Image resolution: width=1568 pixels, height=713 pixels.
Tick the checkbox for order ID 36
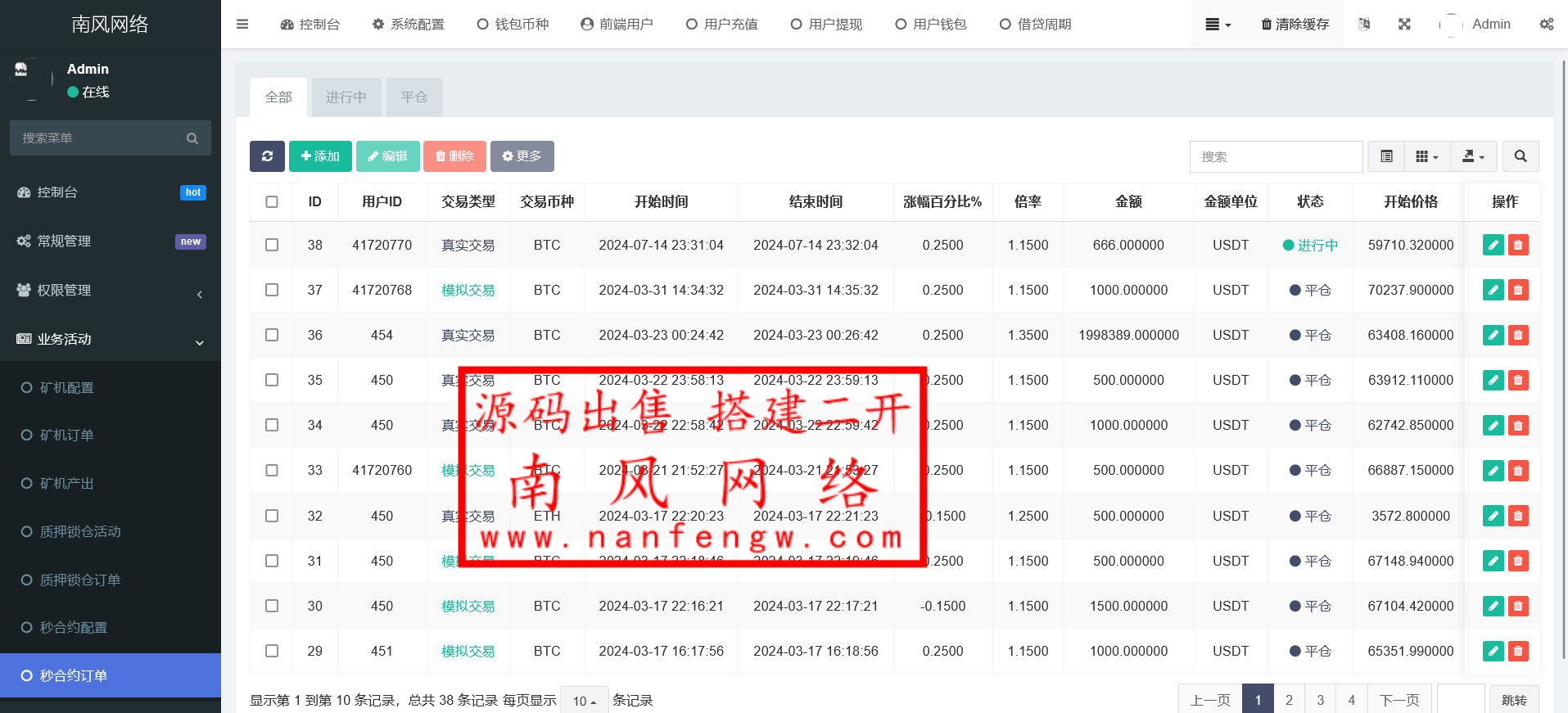click(272, 335)
